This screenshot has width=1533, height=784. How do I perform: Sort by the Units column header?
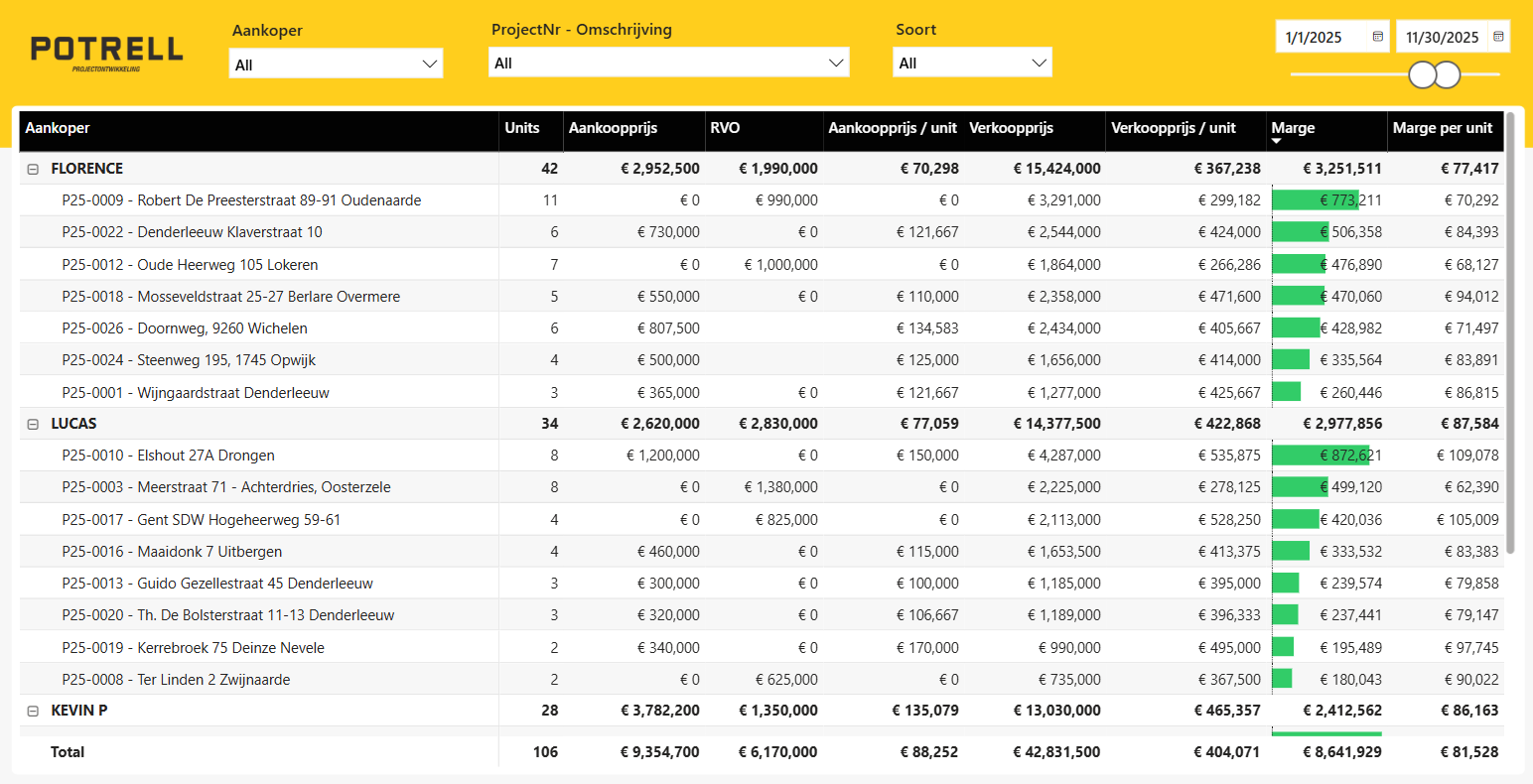[522, 128]
